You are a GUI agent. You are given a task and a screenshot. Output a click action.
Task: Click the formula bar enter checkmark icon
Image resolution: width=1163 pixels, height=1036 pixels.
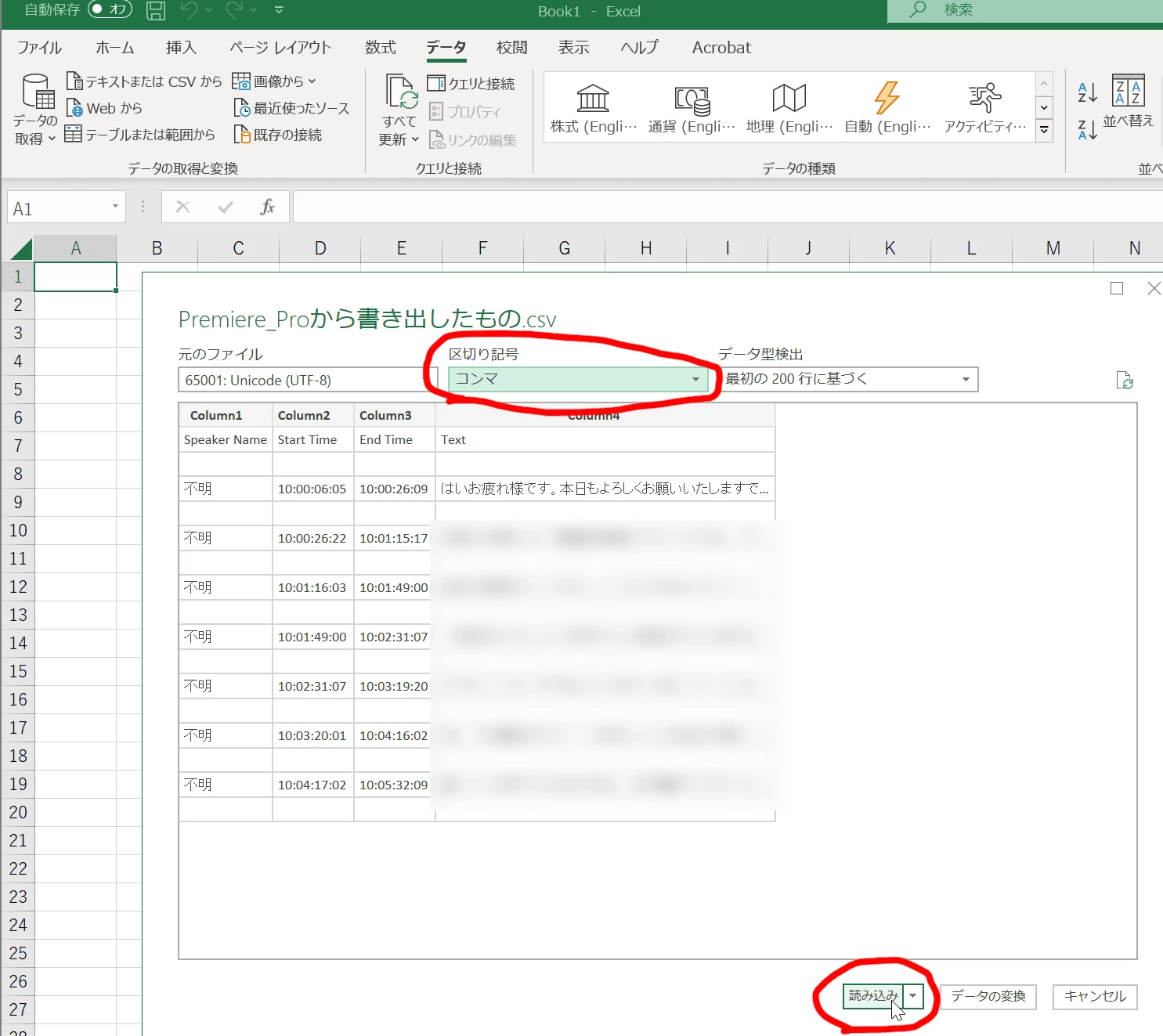[x=226, y=207]
